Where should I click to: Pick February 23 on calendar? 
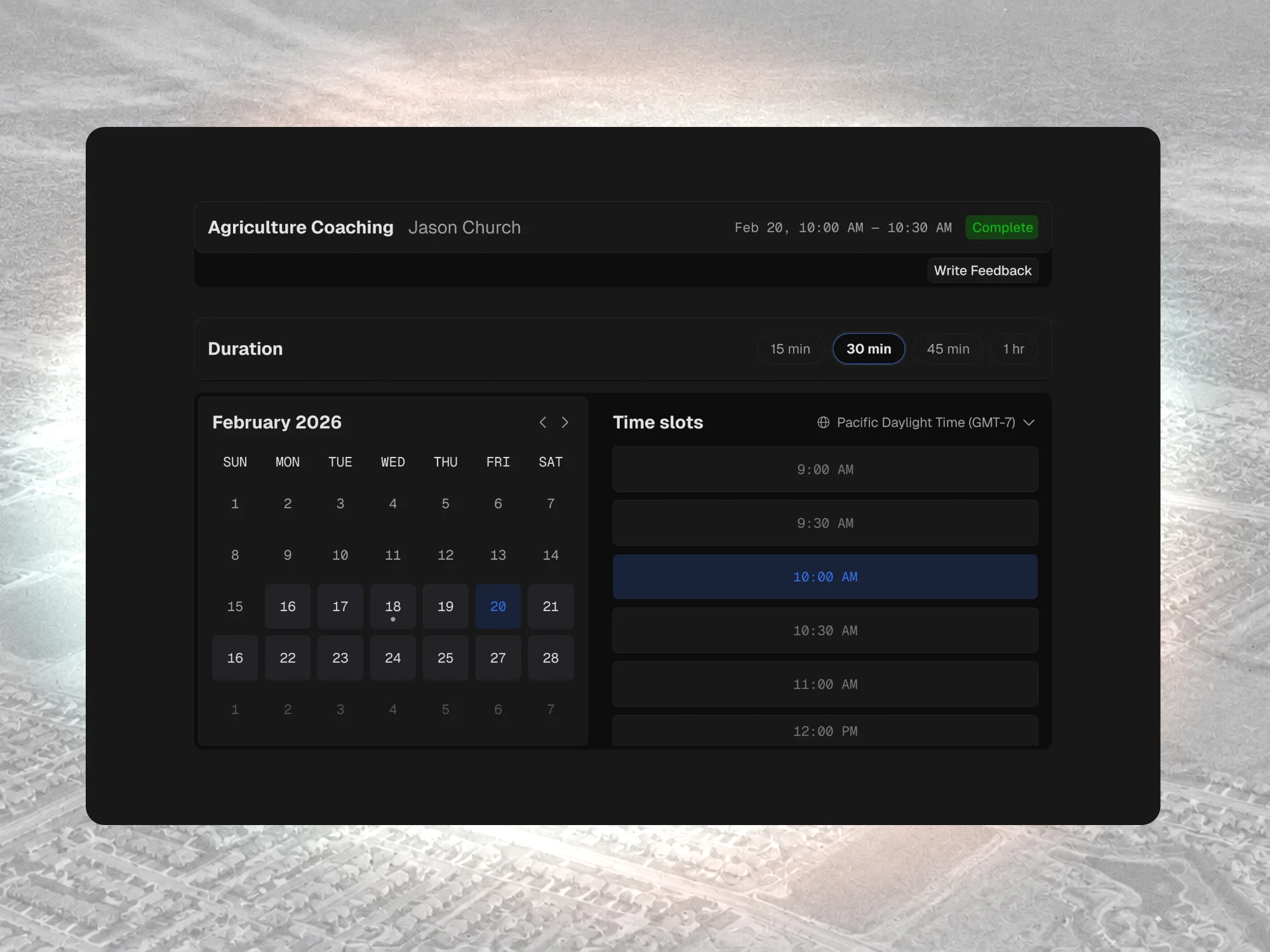click(x=340, y=658)
